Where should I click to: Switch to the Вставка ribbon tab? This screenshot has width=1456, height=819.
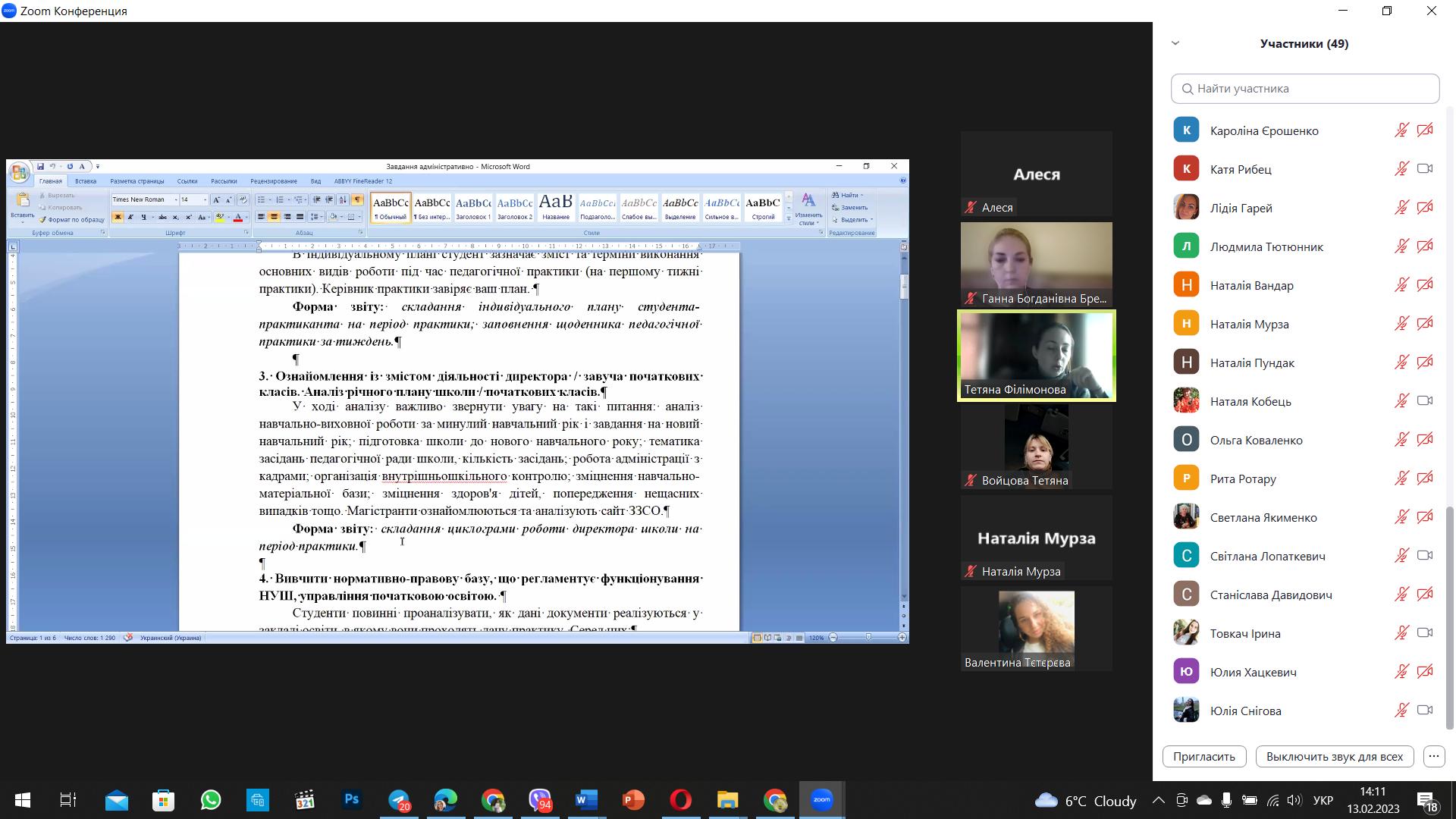point(86,181)
